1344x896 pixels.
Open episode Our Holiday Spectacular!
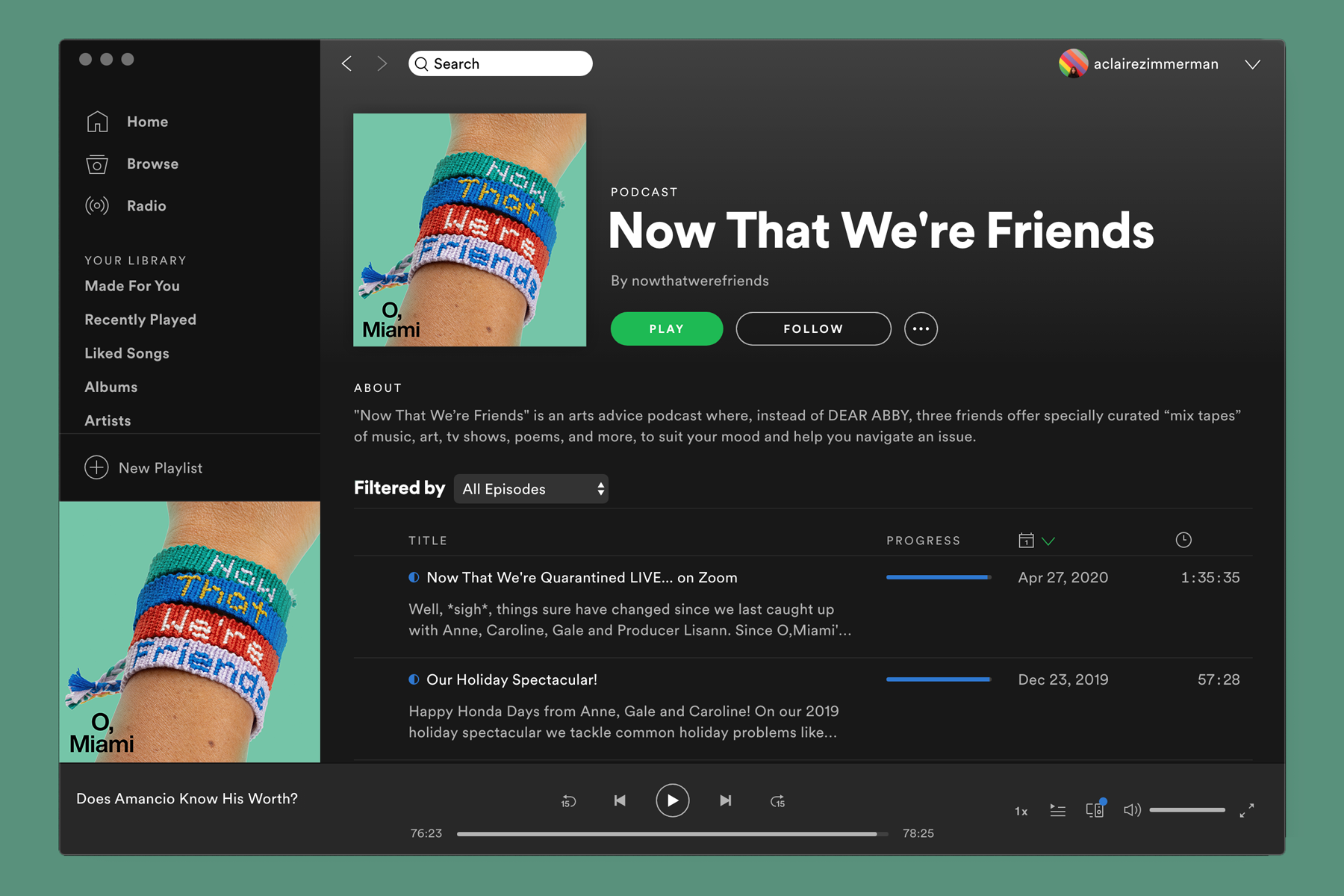click(x=511, y=679)
